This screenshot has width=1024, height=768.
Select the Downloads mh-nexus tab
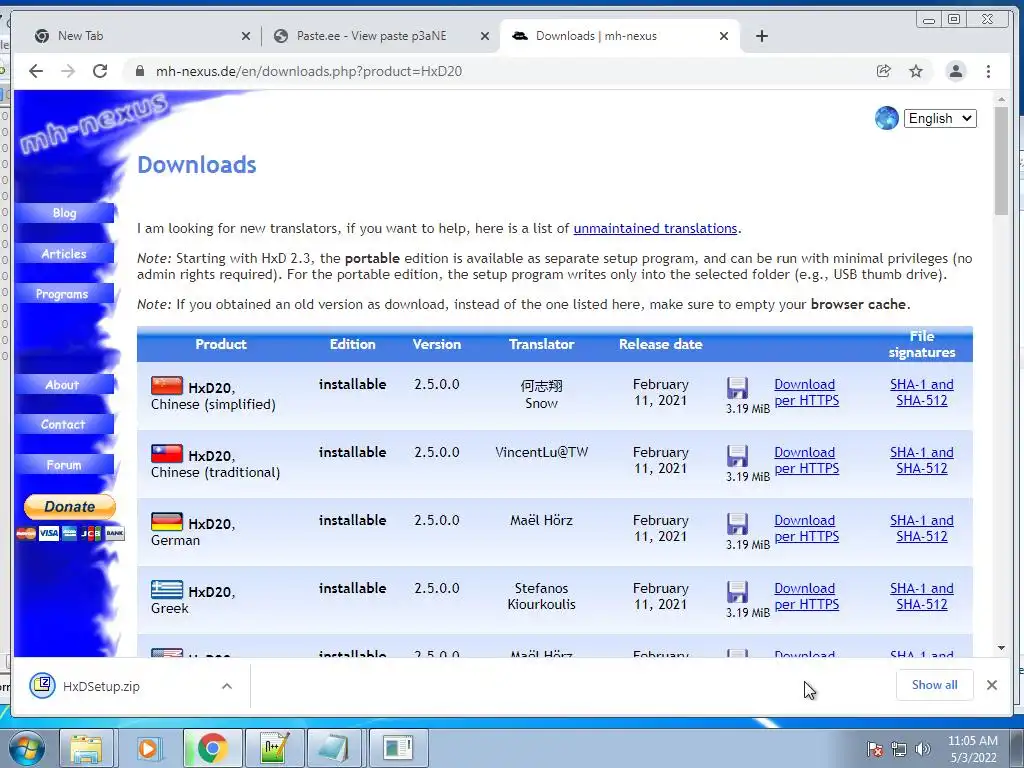620,36
